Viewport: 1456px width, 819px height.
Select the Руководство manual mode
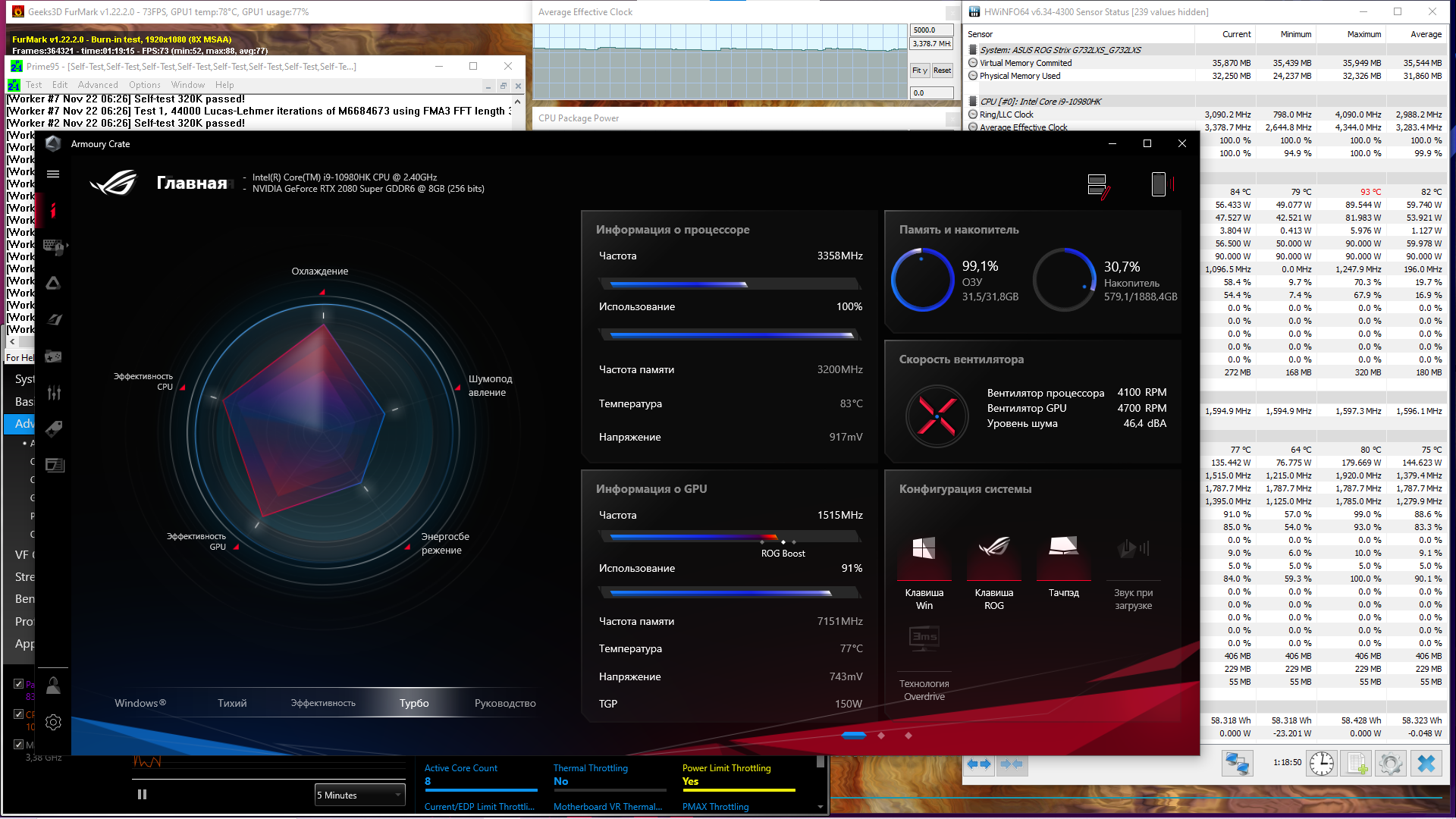tap(505, 703)
